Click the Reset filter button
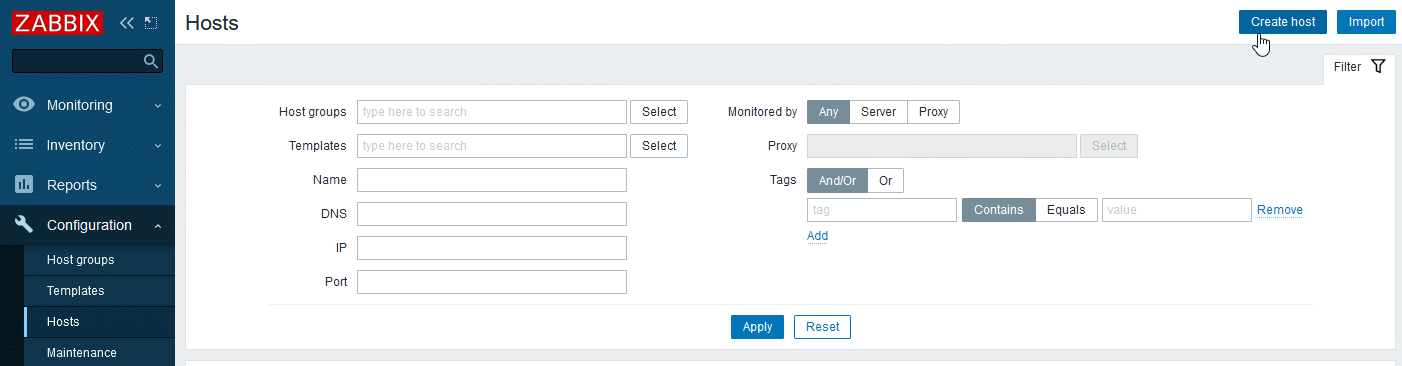This screenshot has height=366, width=1402. coord(823,327)
